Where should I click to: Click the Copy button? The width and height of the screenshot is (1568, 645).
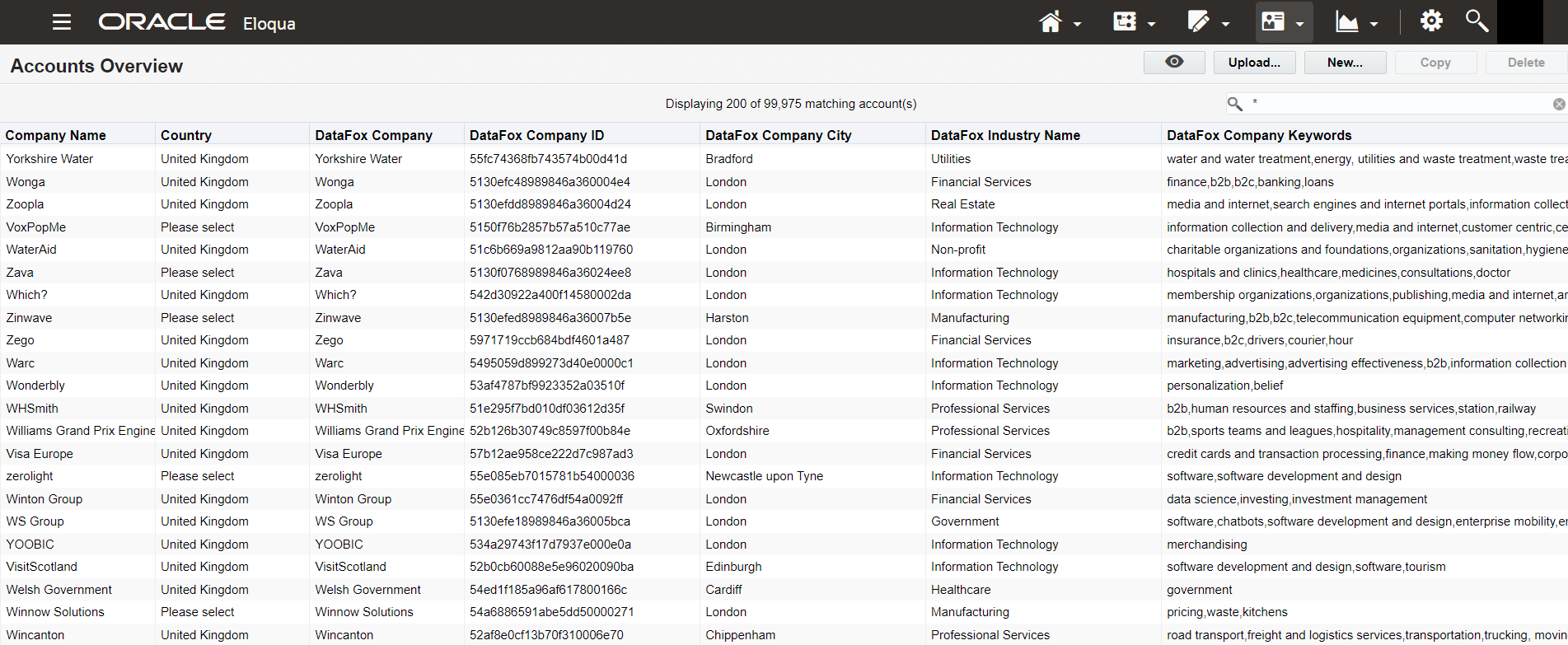(x=1435, y=63)
